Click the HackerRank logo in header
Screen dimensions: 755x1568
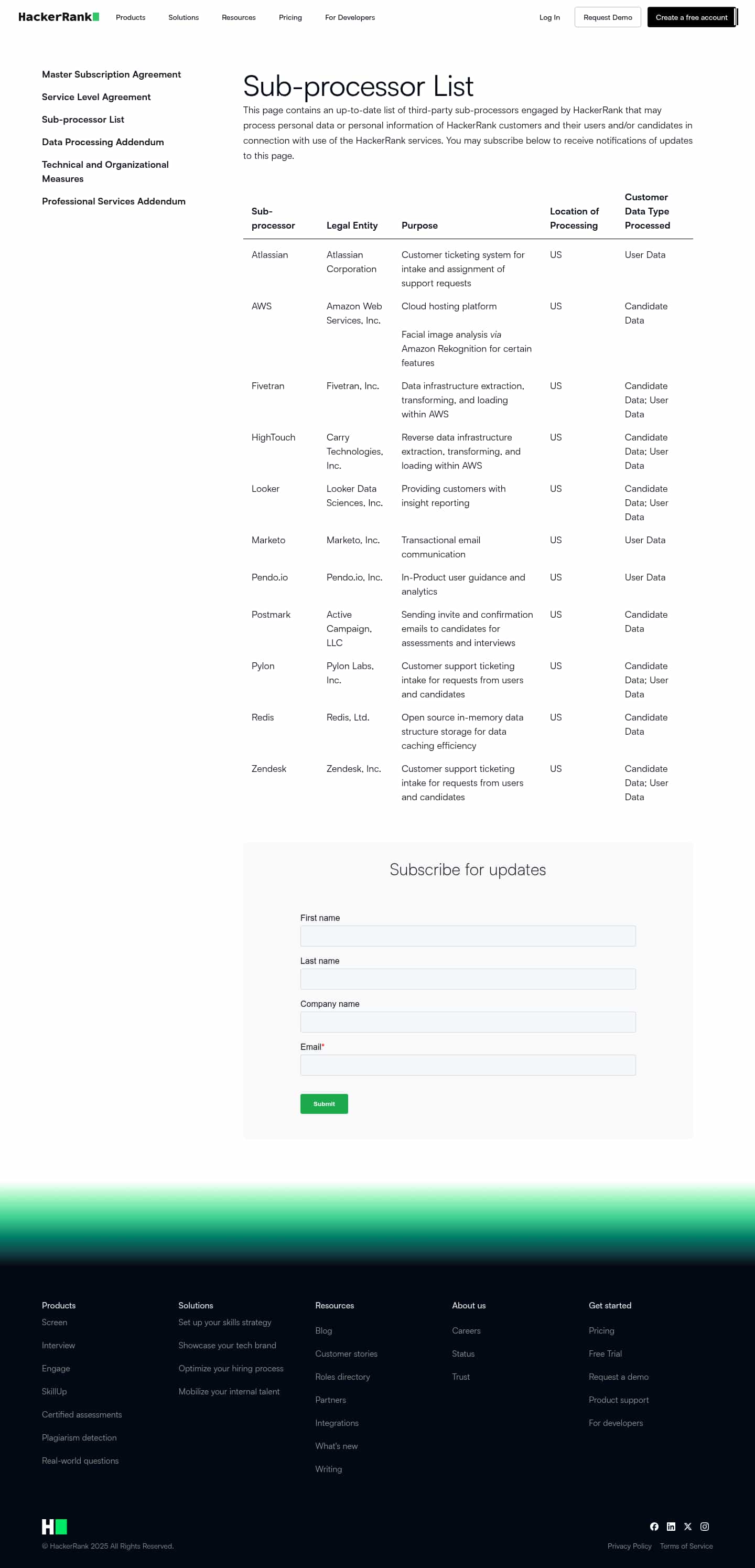pos(58,17)
